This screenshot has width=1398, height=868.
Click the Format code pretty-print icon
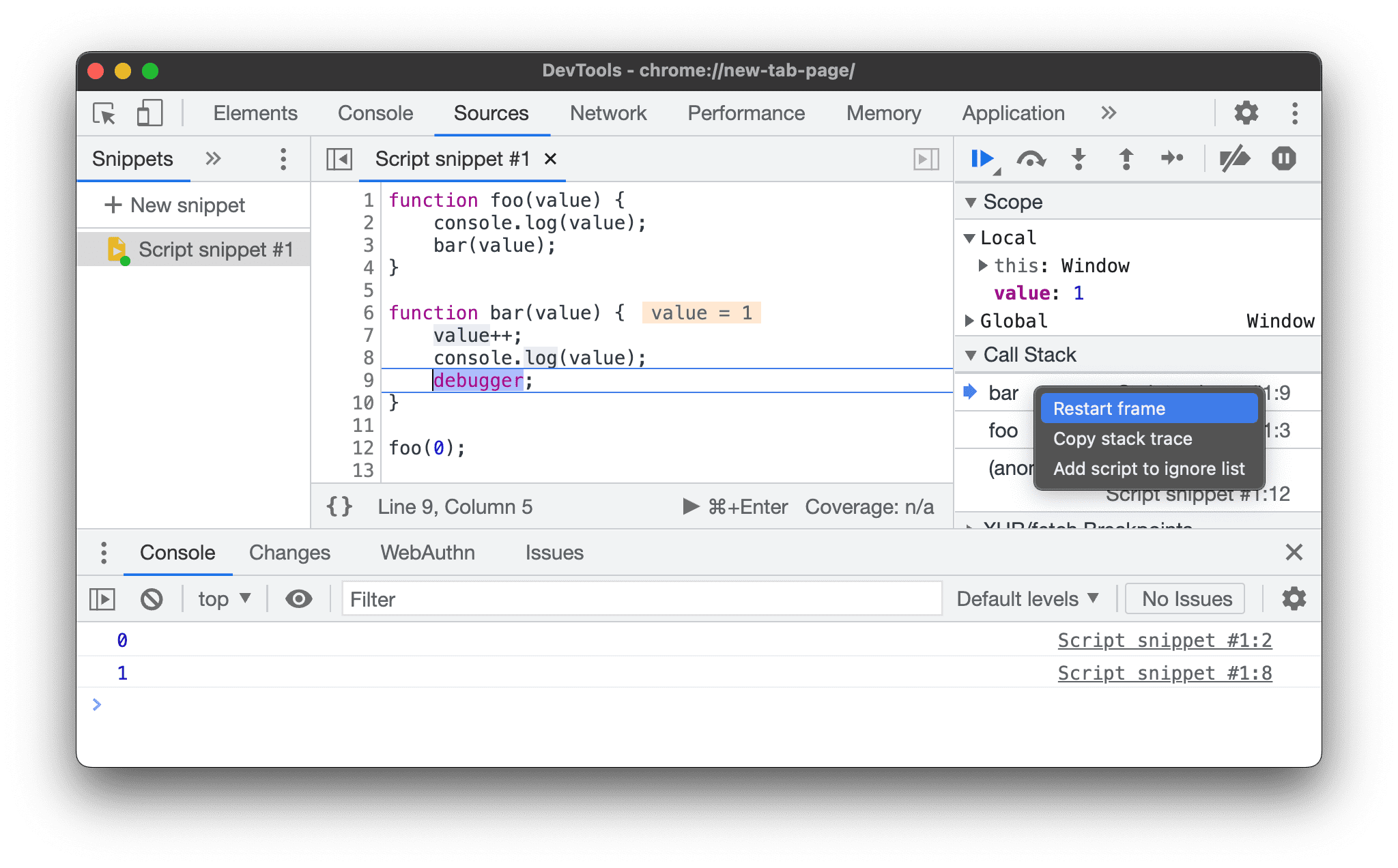340,506
